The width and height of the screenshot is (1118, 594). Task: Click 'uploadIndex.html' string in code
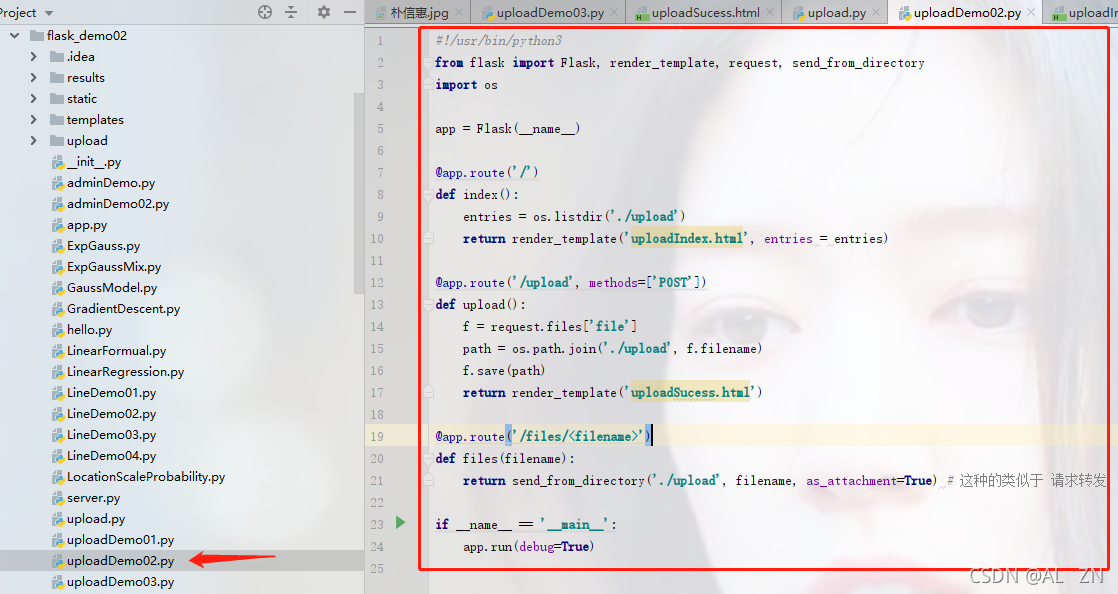pyautogui.click(x=687, y=238)
